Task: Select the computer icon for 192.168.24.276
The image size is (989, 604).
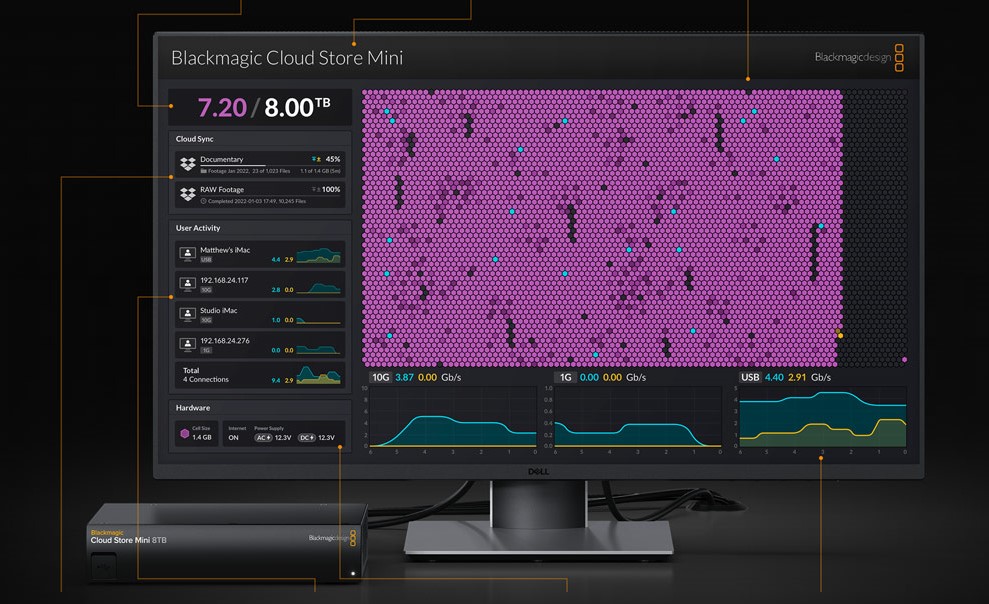Action: point(187,344)
